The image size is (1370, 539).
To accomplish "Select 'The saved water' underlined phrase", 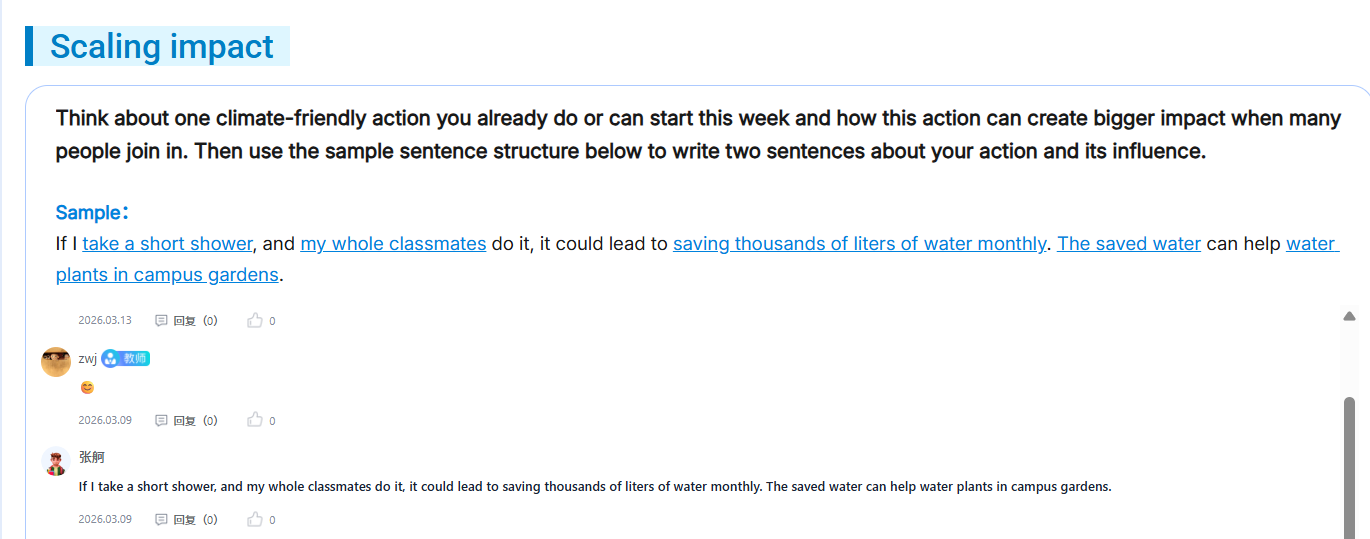I will 1129,243.
